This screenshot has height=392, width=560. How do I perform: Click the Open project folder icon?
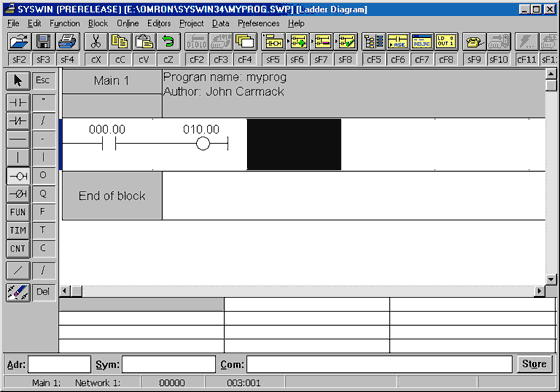[19, 41]
